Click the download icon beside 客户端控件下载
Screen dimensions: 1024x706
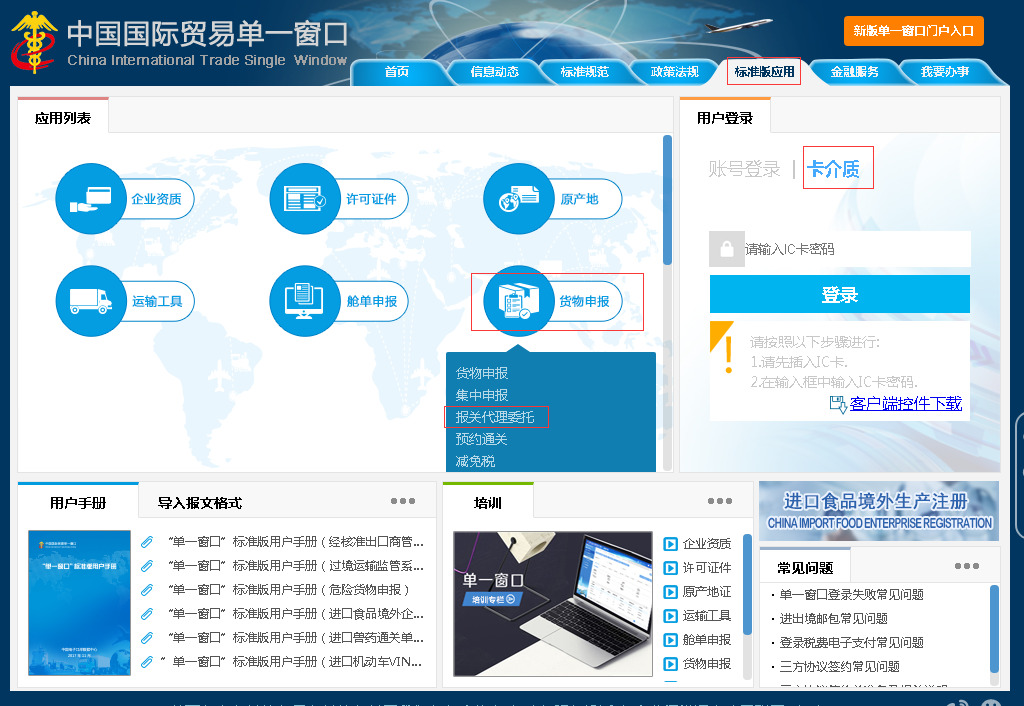pos(838,404)
